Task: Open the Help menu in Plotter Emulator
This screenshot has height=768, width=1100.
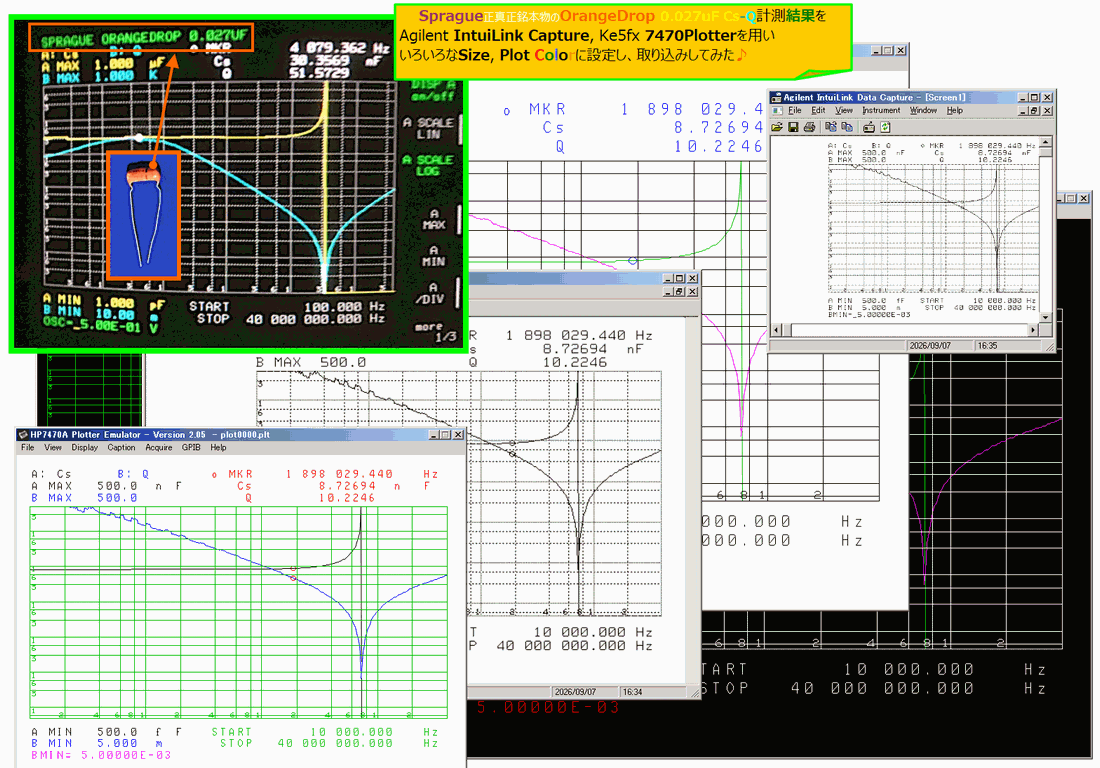Action: tap(218, 447)
